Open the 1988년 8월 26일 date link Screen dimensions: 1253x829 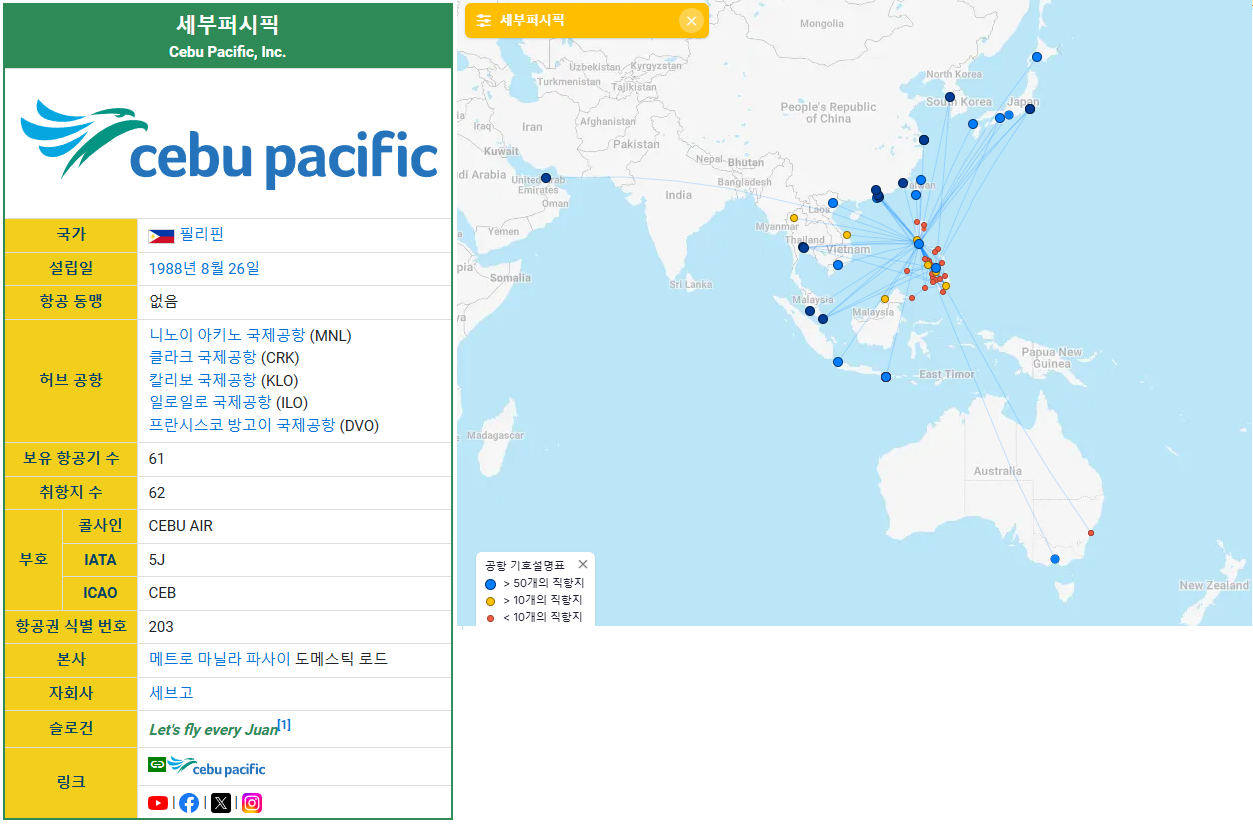pyautogui.click(x=204, y=268)
